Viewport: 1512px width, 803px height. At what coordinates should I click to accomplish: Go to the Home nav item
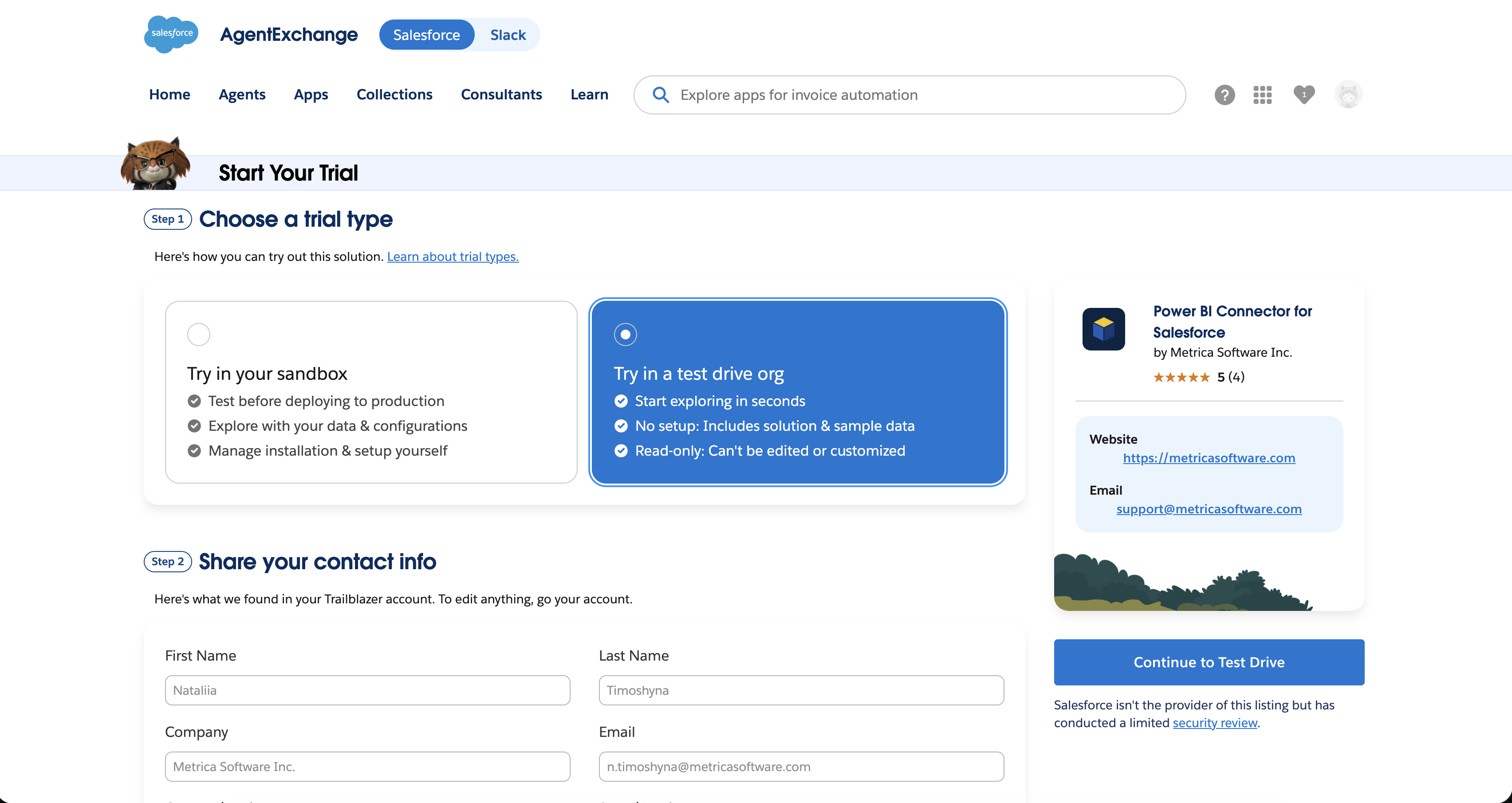pos(169,94)
